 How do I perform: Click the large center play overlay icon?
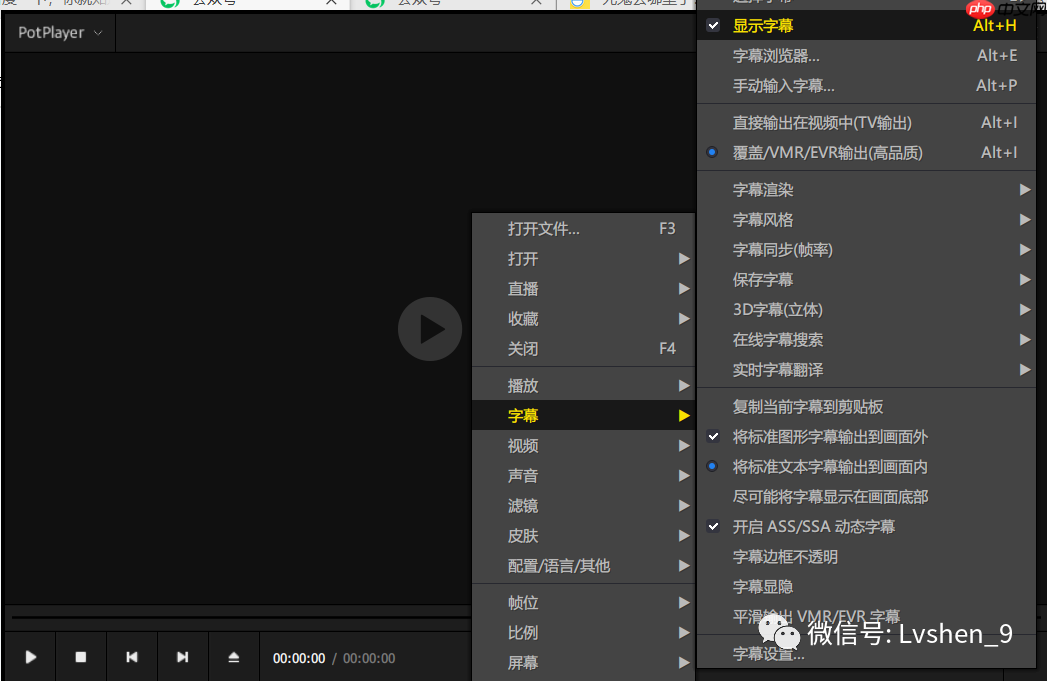[x=430, y=328]
